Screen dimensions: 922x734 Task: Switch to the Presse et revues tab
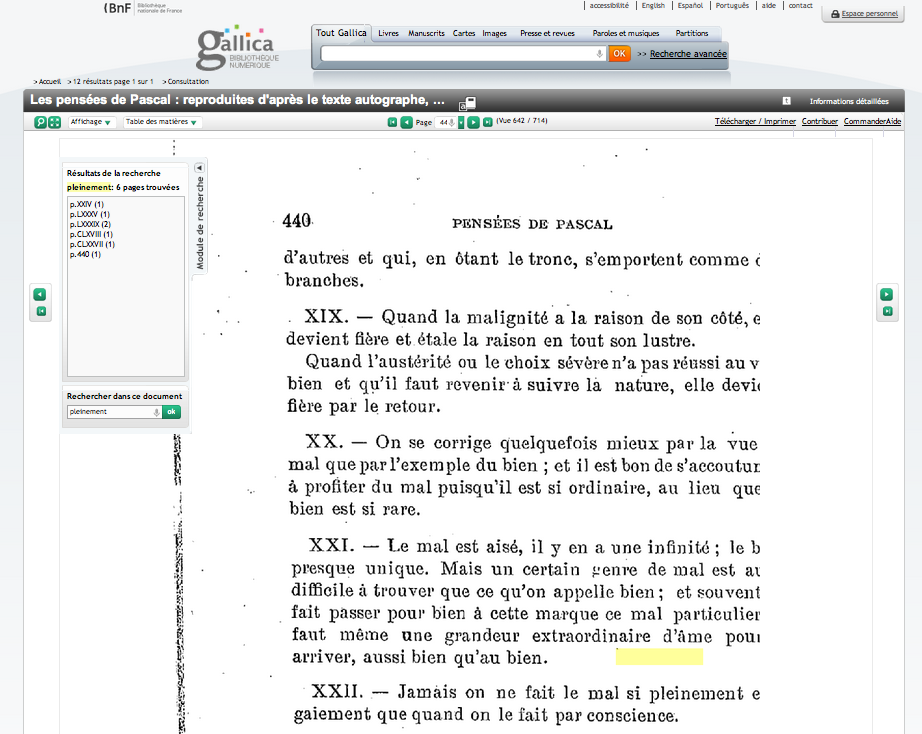547,33
